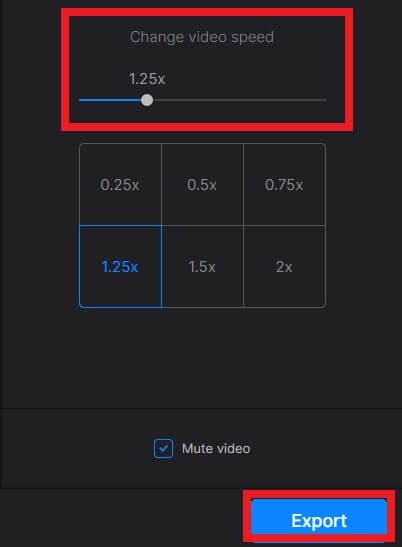402x547 pixels.
Task: Slow video to quarter speed using 0.25x
Action: [120, 184]
